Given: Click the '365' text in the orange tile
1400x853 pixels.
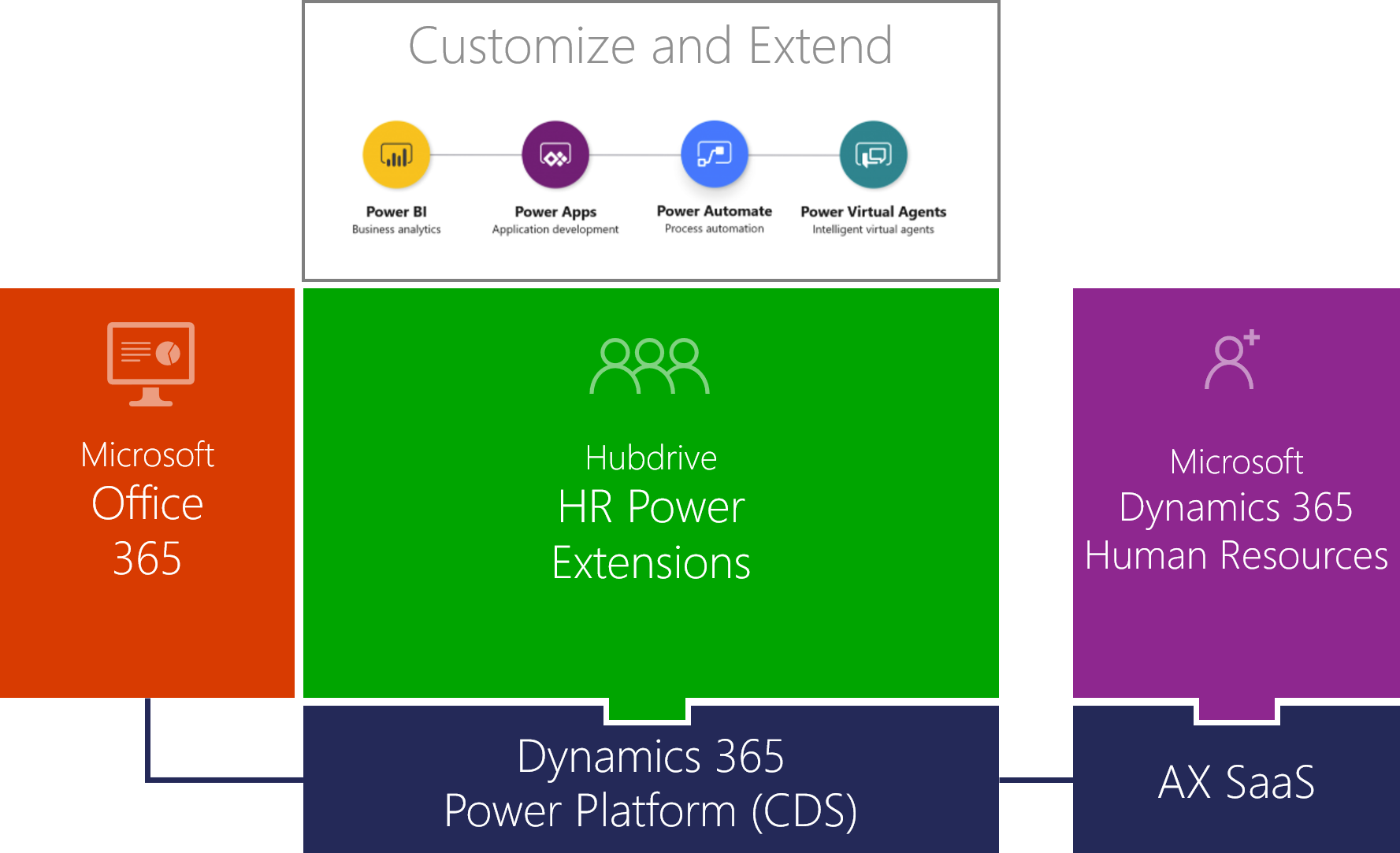Looking at the screenshot, I should pos(147,558).
